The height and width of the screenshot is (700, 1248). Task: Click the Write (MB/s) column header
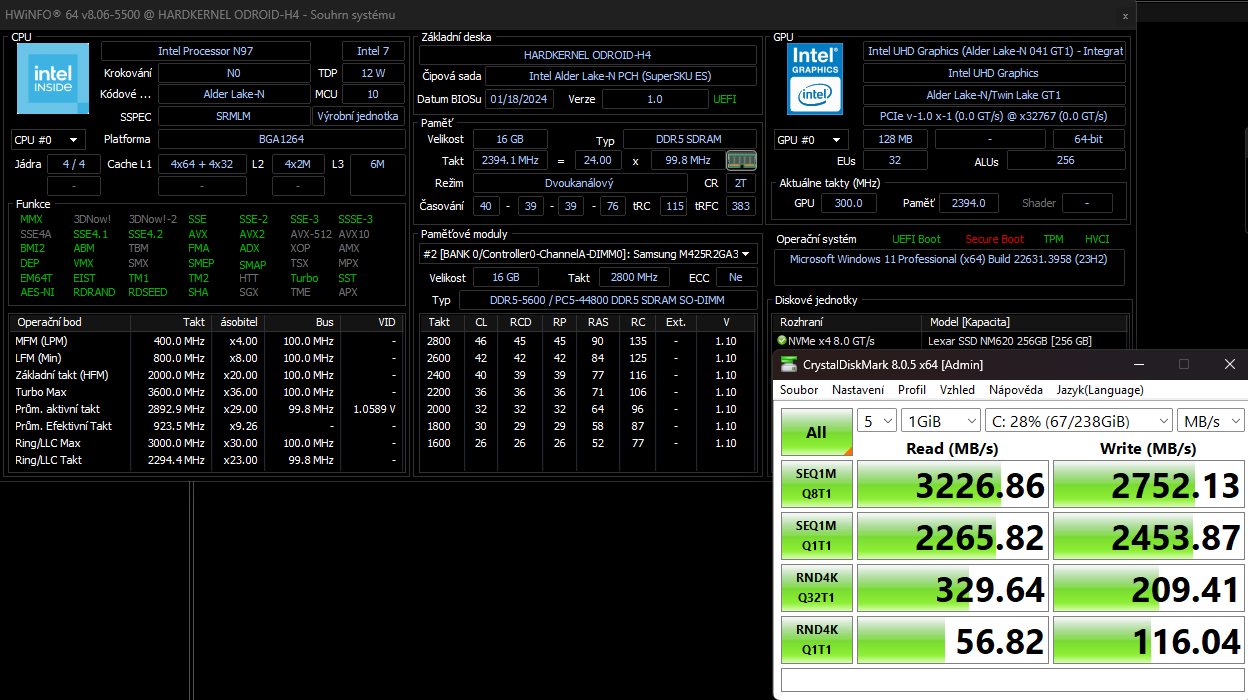point(1148,448)
